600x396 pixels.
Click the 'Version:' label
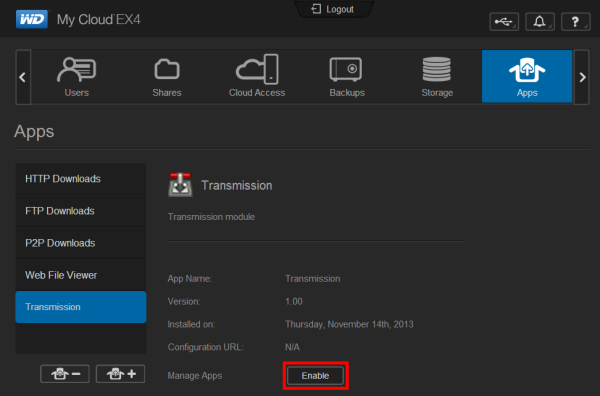point(184,301)
